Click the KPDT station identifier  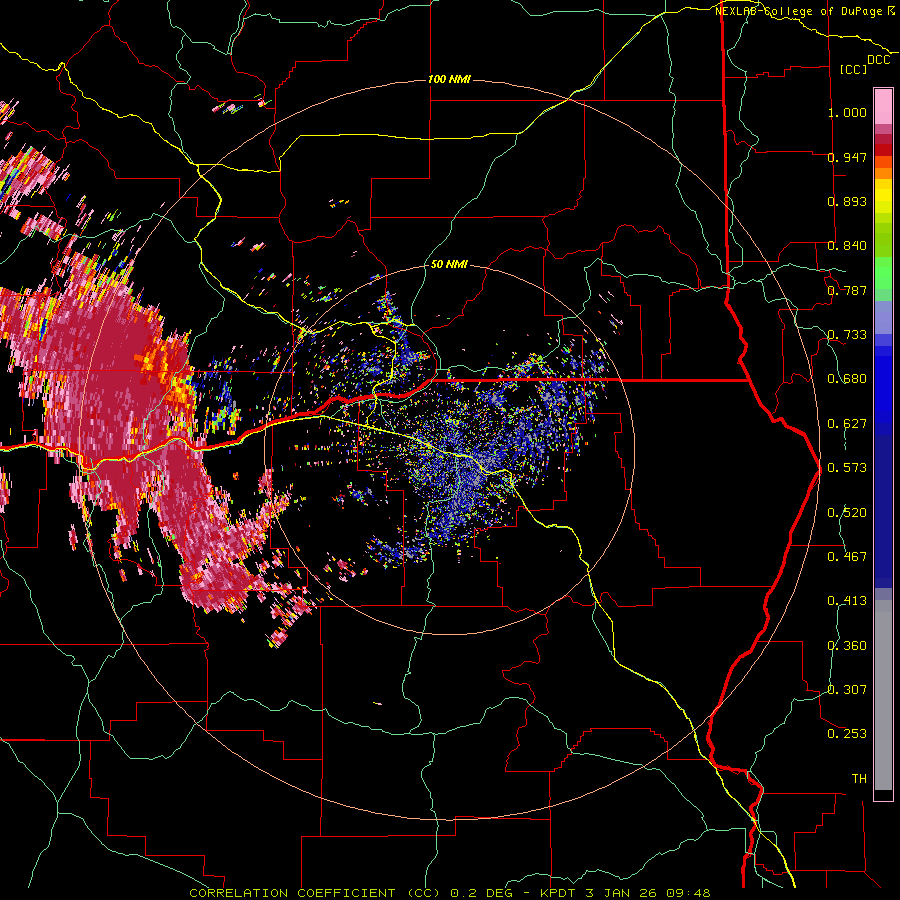click(559, 893)
